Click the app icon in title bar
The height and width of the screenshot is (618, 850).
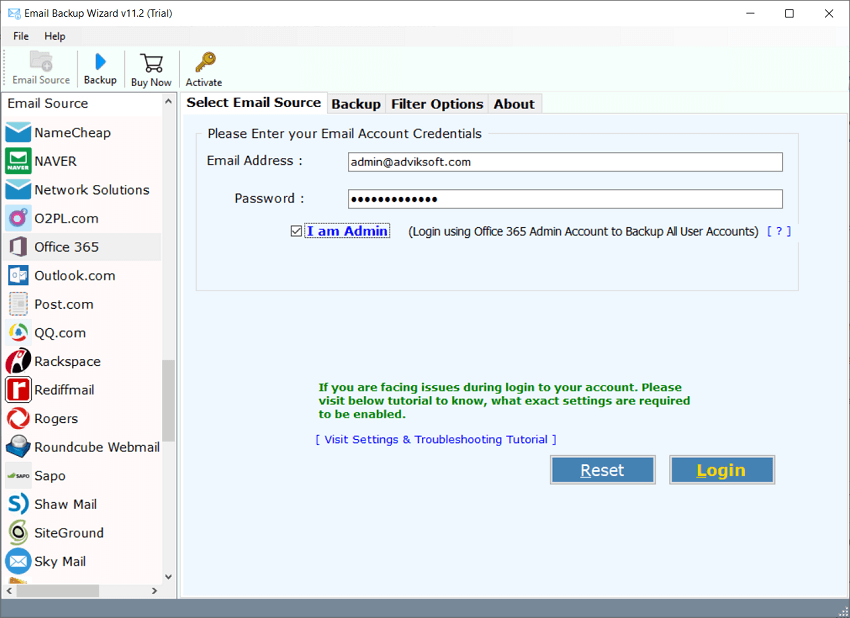[x=14, y=13]
